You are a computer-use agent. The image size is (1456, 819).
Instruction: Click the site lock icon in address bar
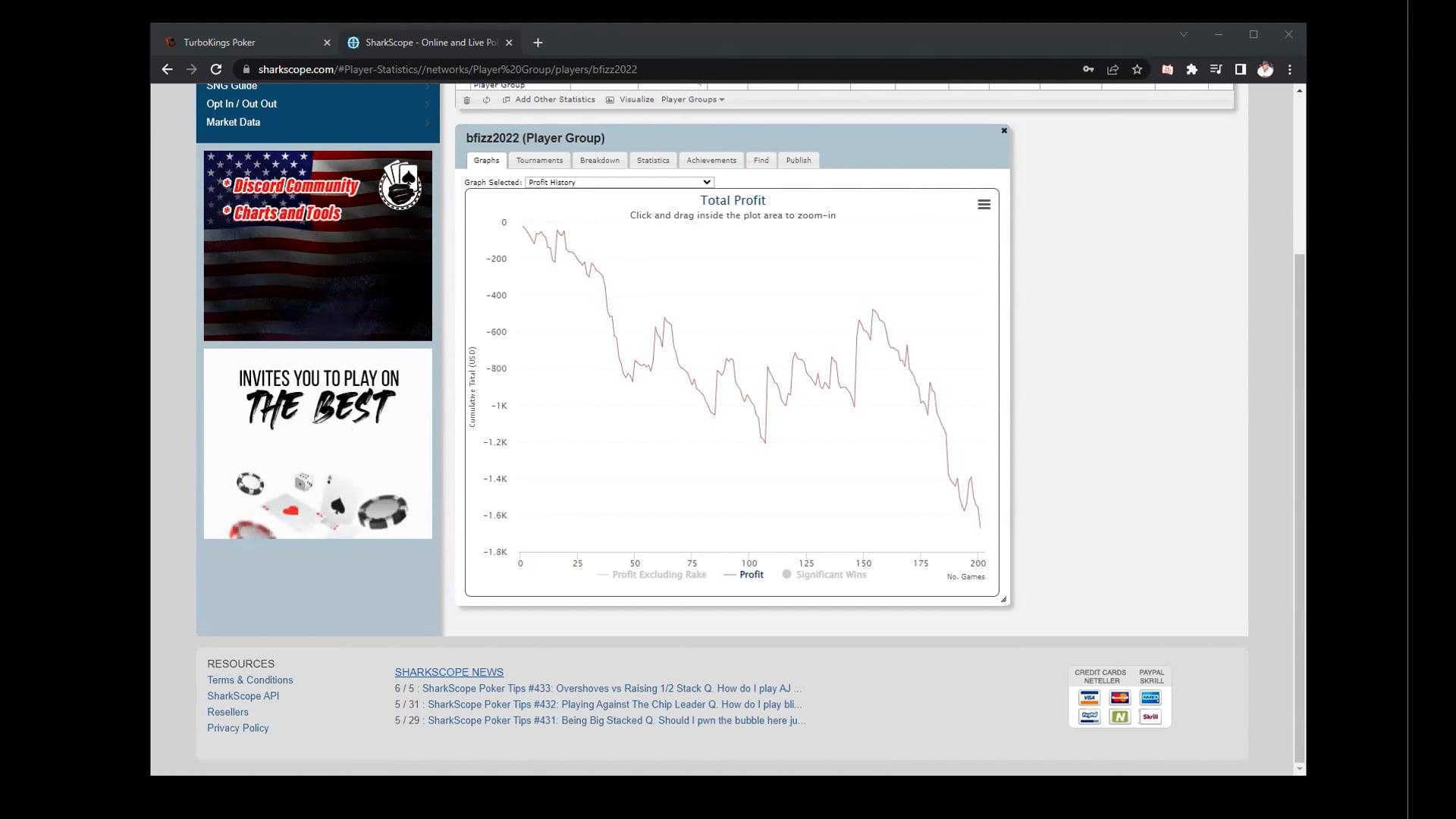point(246,69)
